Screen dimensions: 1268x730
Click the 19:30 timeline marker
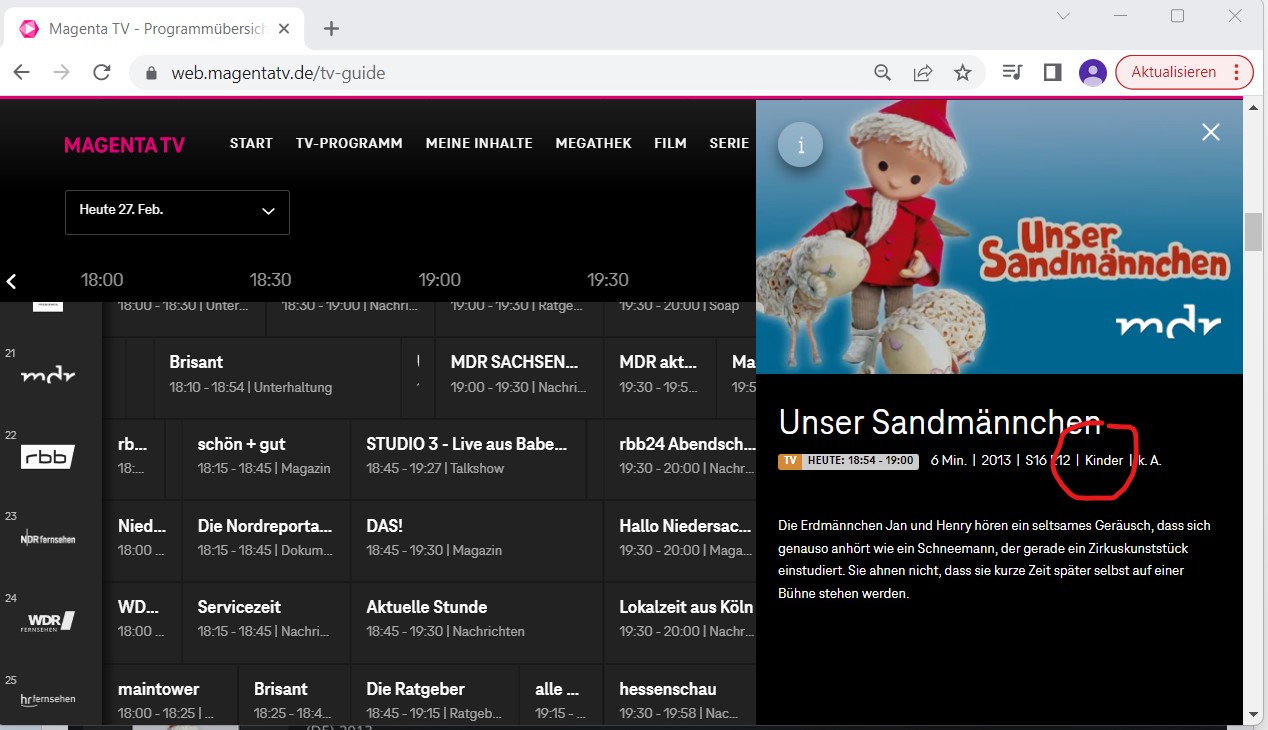pyautogui.click(x=608, y=280)
